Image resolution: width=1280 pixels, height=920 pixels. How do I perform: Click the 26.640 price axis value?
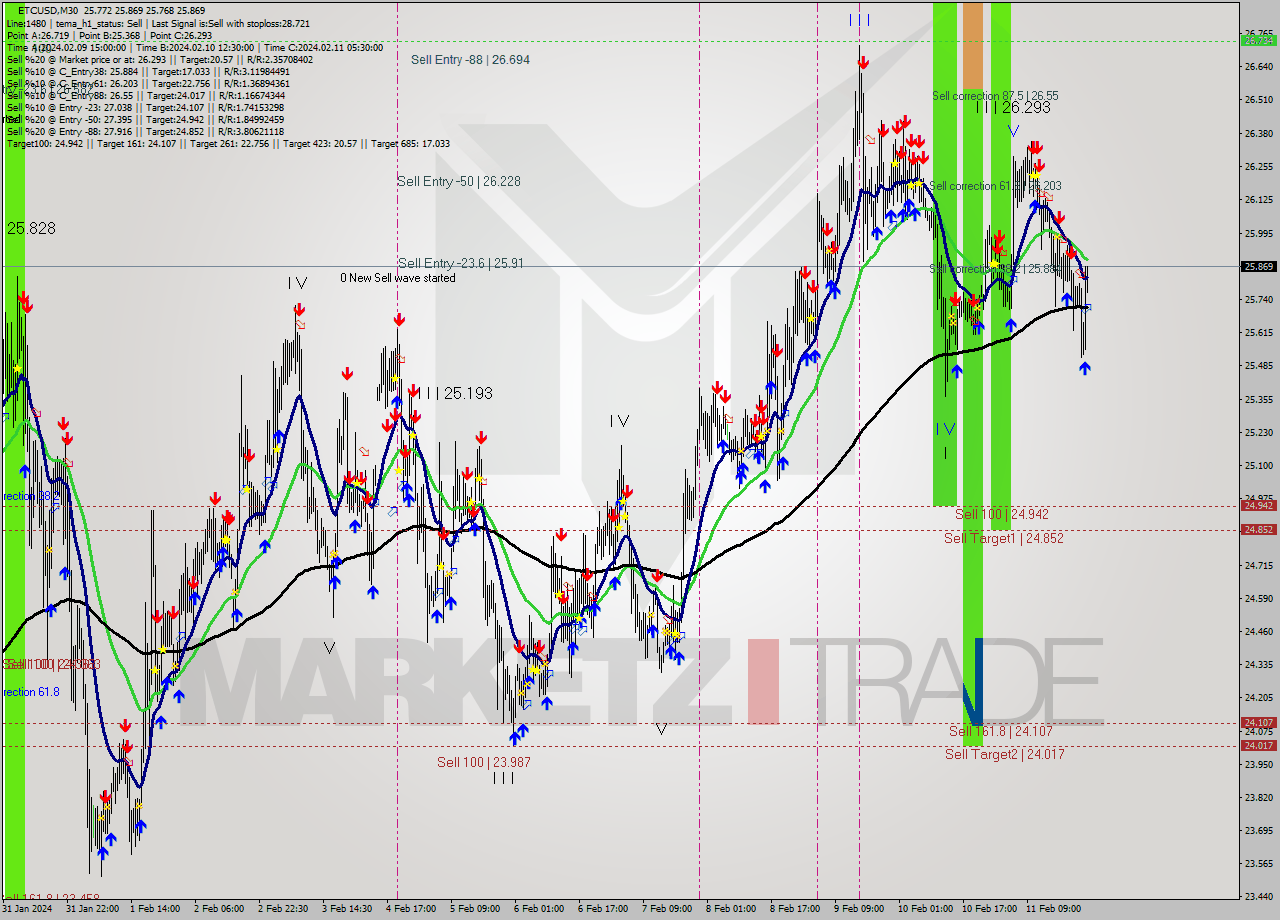point(1258,67)
